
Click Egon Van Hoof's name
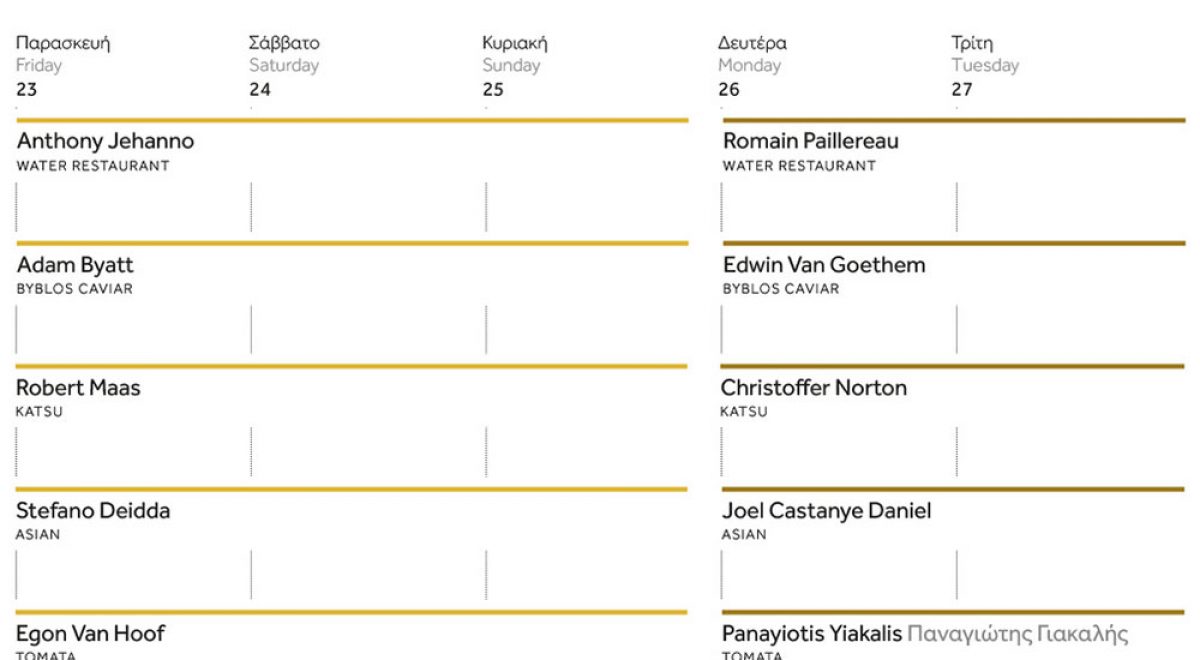click(90, 634)
